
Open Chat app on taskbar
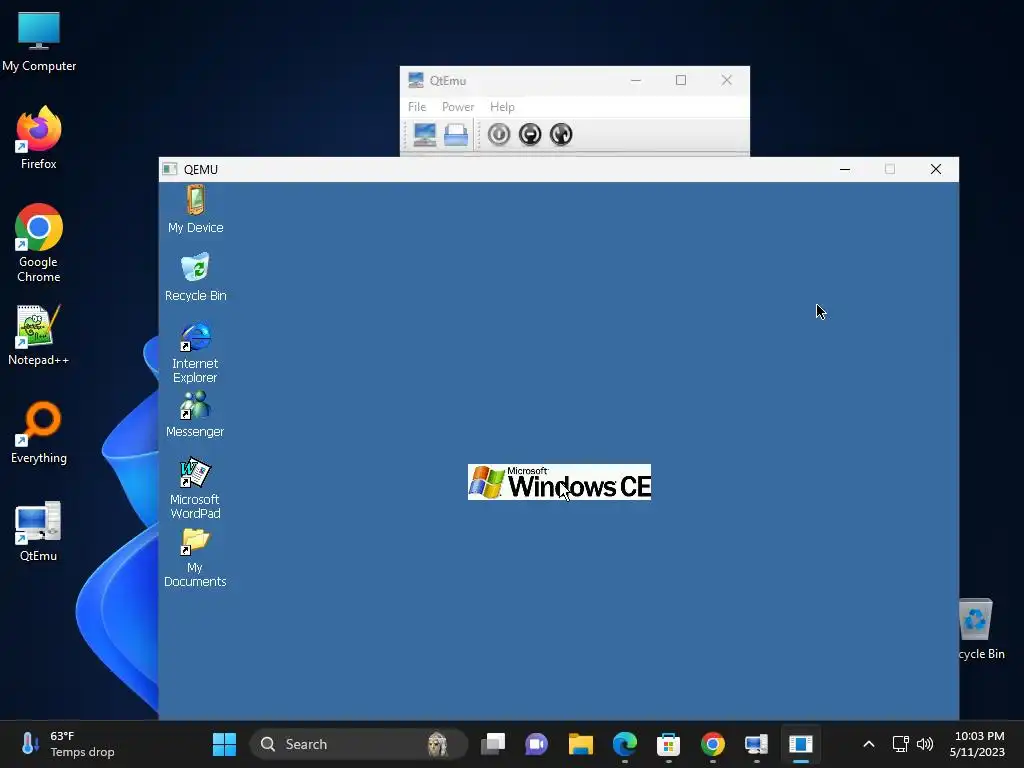(x=536, y=744)
